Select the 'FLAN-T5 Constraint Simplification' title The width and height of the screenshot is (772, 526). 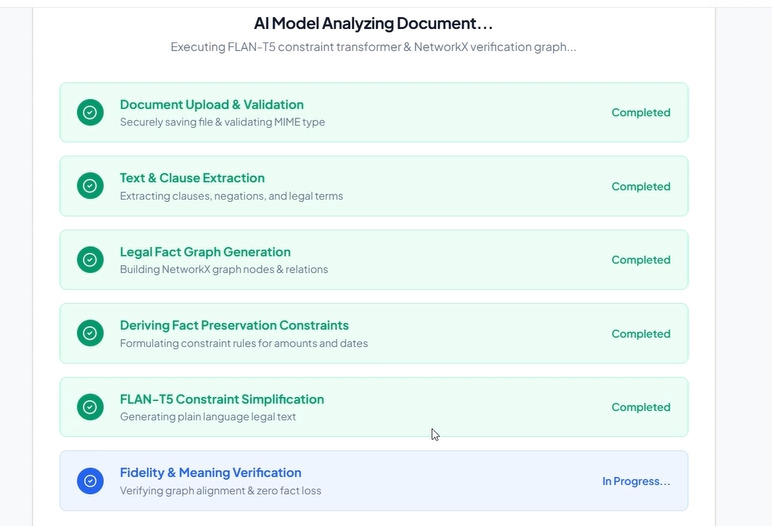222,399
